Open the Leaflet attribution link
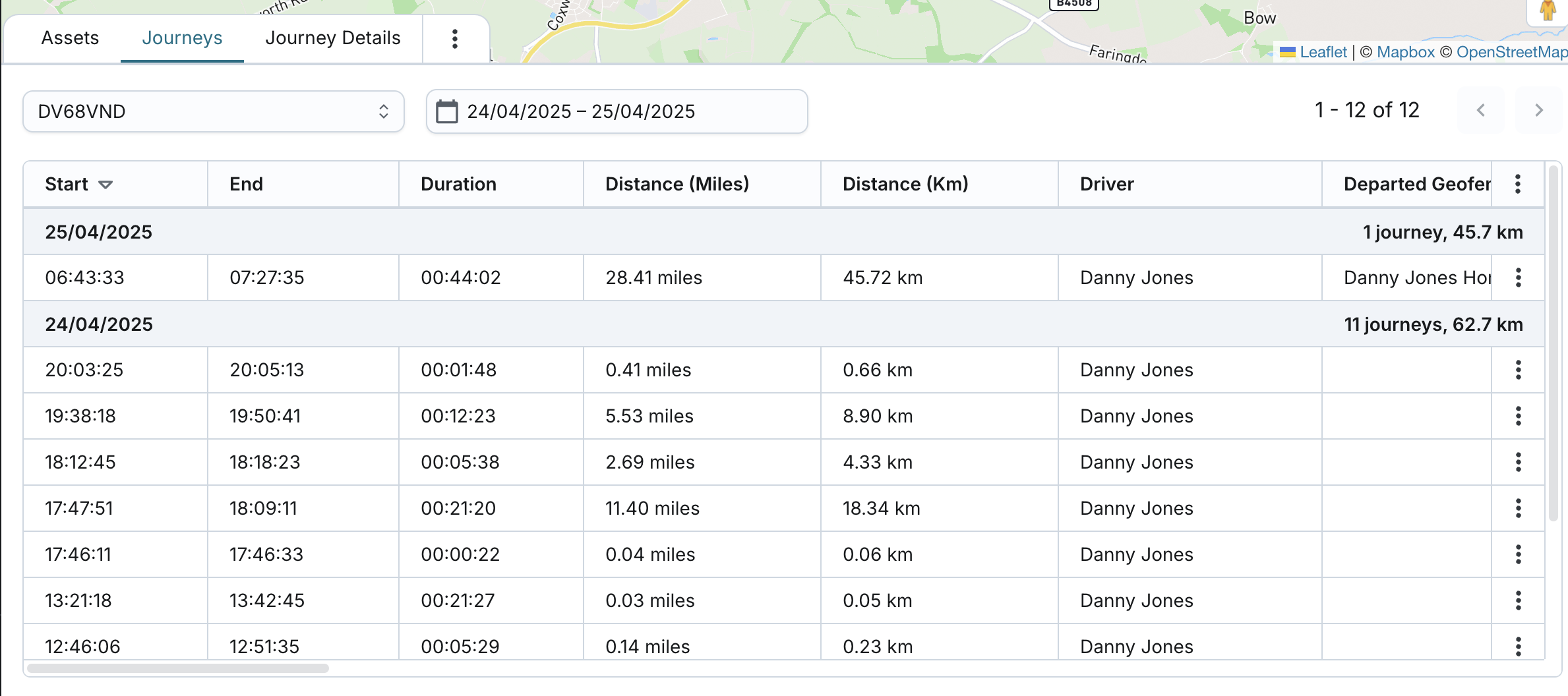Screen dimensions: 1568x696 pos(1323,52)
